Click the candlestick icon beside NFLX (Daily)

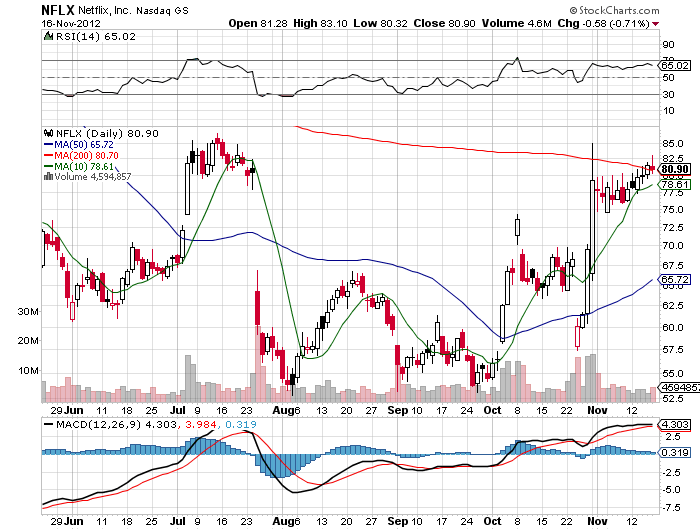[49, 133]
